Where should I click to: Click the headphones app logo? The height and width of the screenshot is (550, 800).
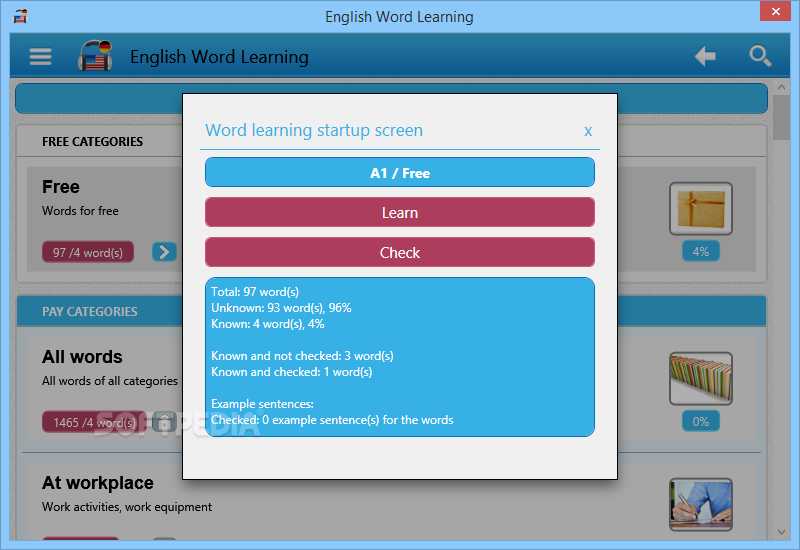[95, 56]
